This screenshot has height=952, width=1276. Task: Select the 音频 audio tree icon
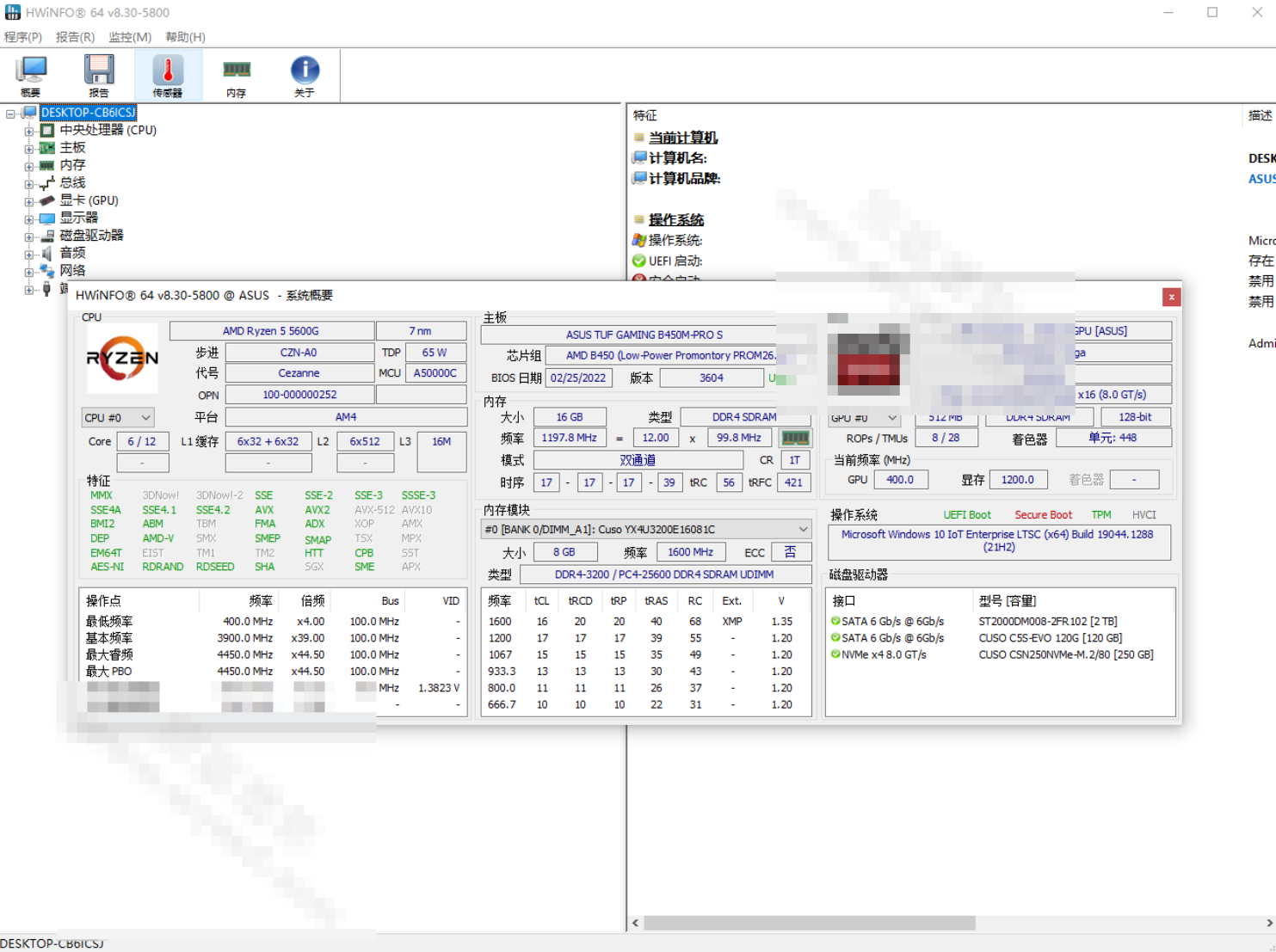click(x=47, y=253)
